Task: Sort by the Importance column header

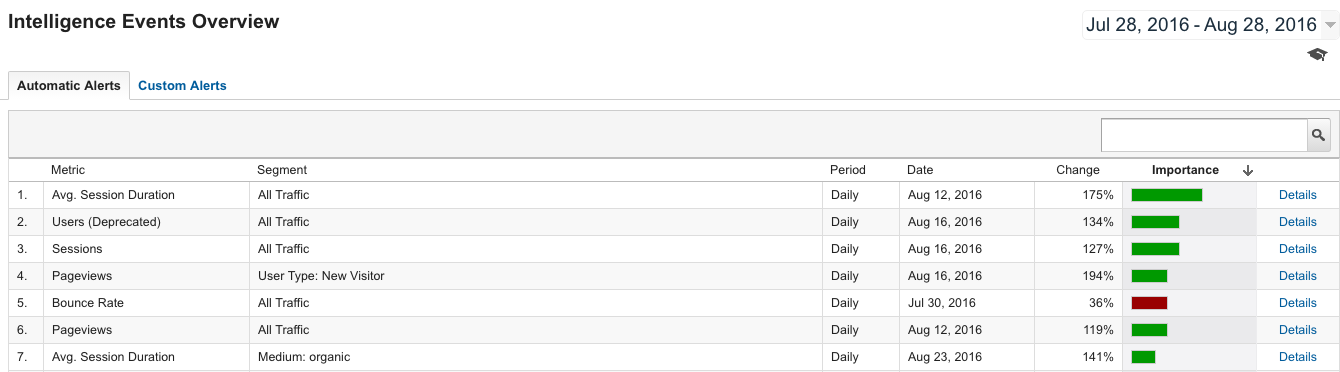Action: pos(1185,170)
